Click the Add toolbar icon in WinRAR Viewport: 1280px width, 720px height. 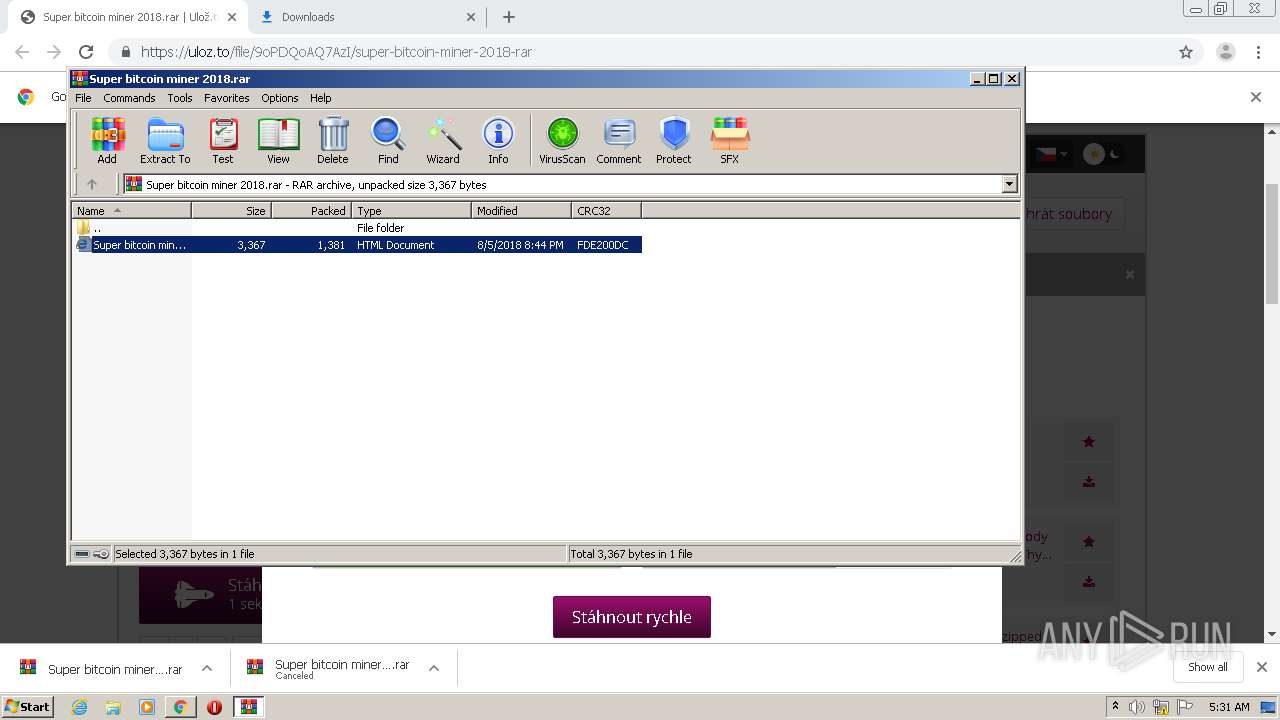107,140
